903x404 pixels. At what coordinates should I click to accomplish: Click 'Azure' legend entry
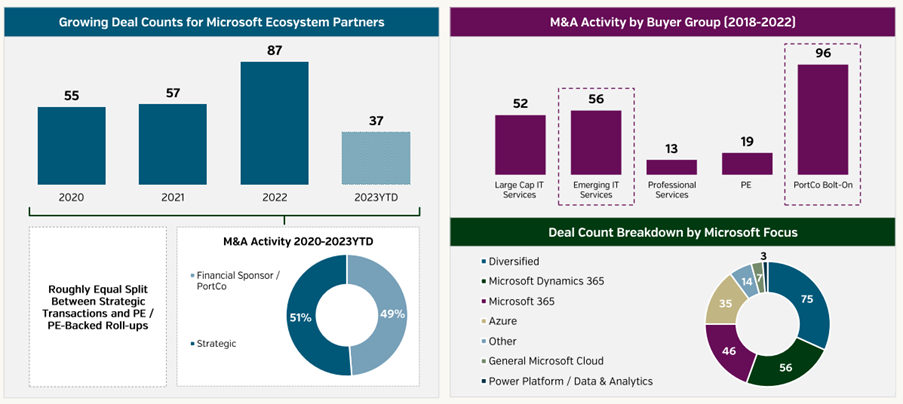click(498, 321)
